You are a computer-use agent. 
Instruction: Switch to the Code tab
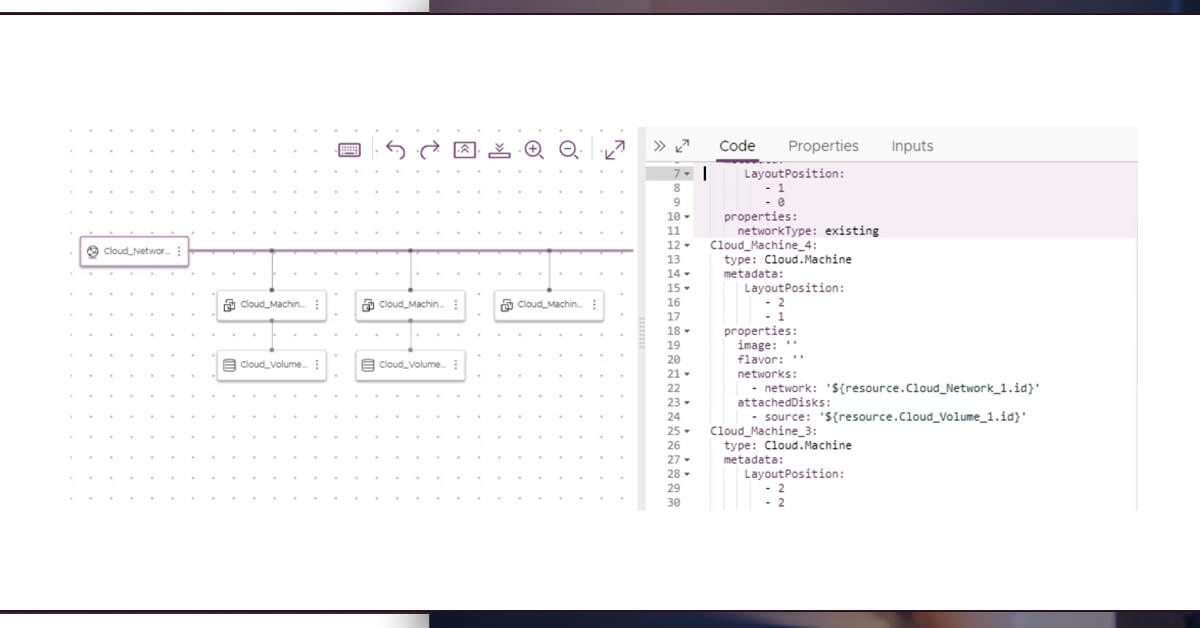point(737,146)
